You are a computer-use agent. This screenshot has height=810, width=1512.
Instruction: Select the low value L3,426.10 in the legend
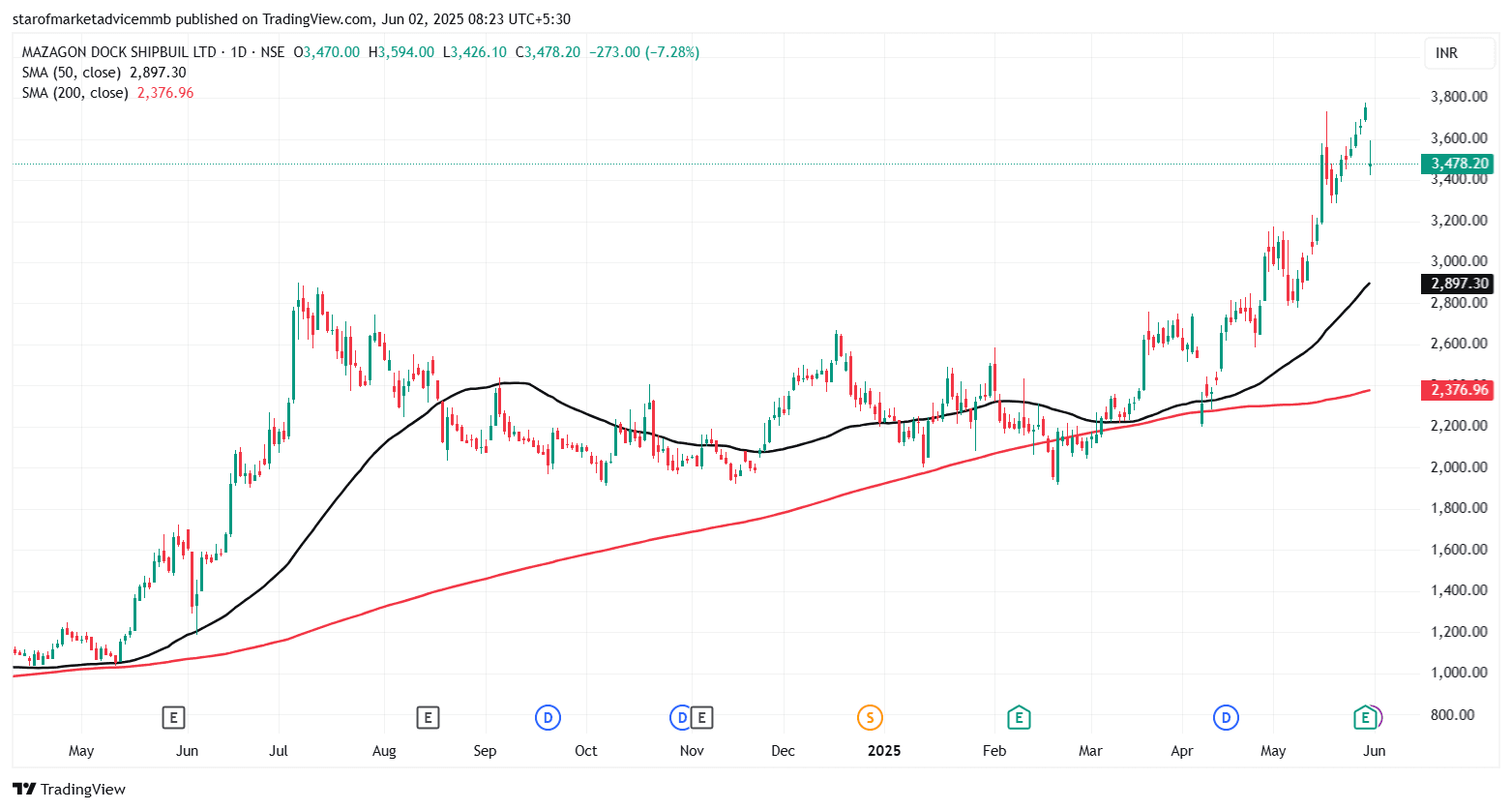coord(475,52)
